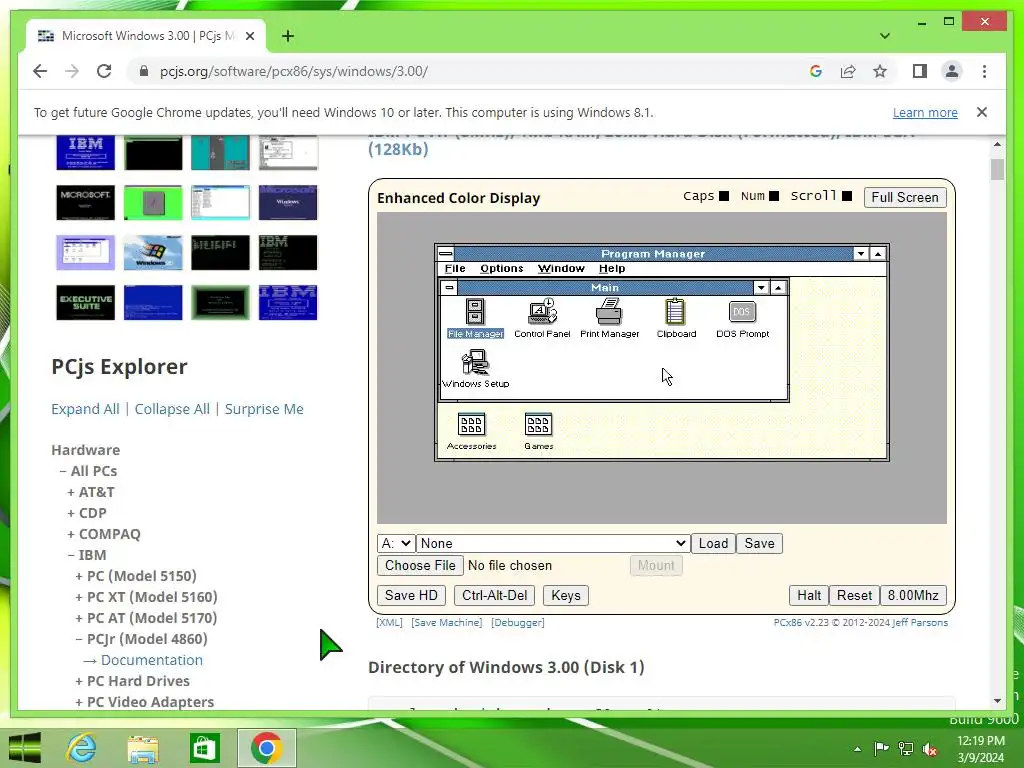The width and height of the screenshot is (1024, 768).
Task: Bookmark this page with star icon
Action: point(880,71)
